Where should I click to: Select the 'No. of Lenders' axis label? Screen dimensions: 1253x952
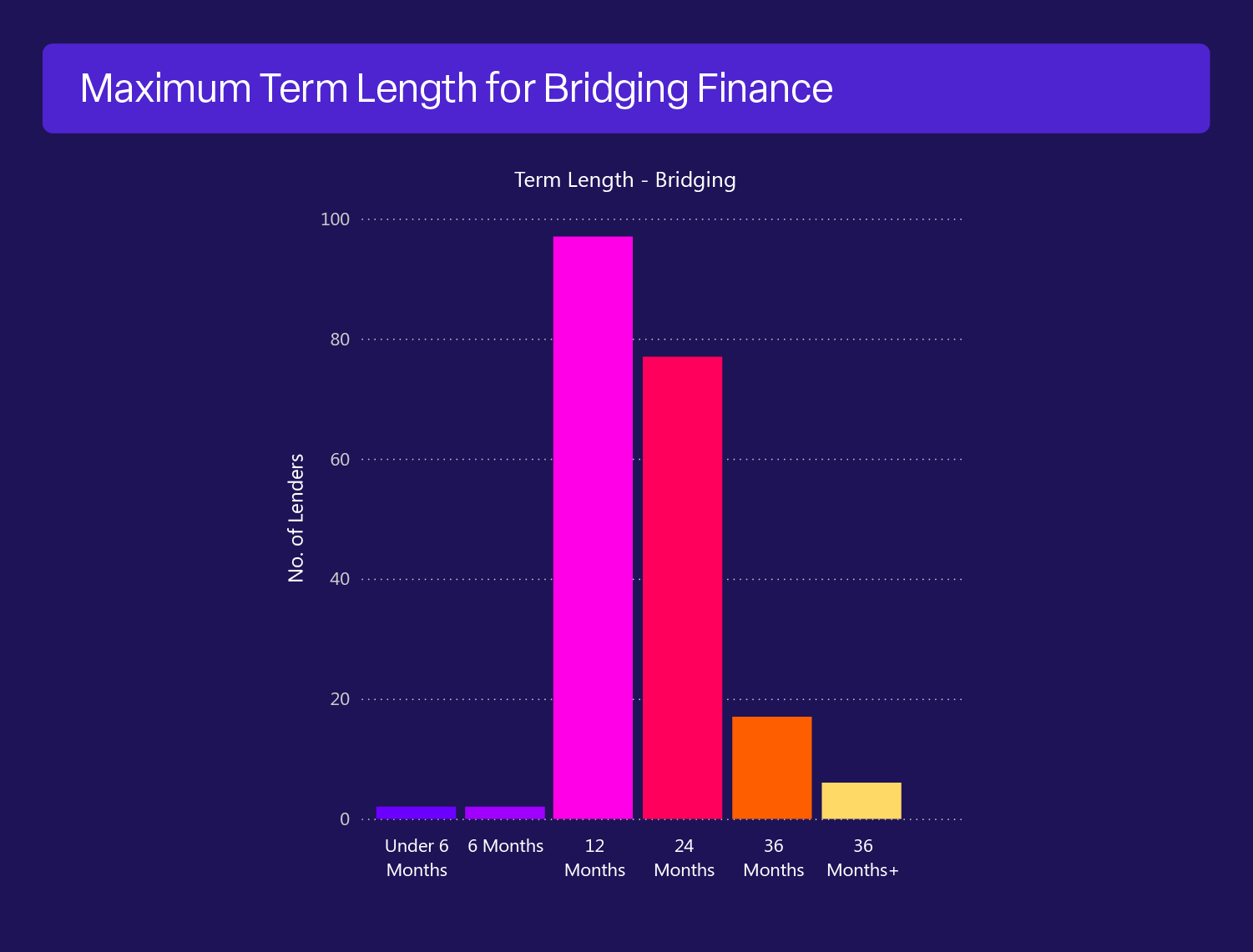(x=296, y=518)
